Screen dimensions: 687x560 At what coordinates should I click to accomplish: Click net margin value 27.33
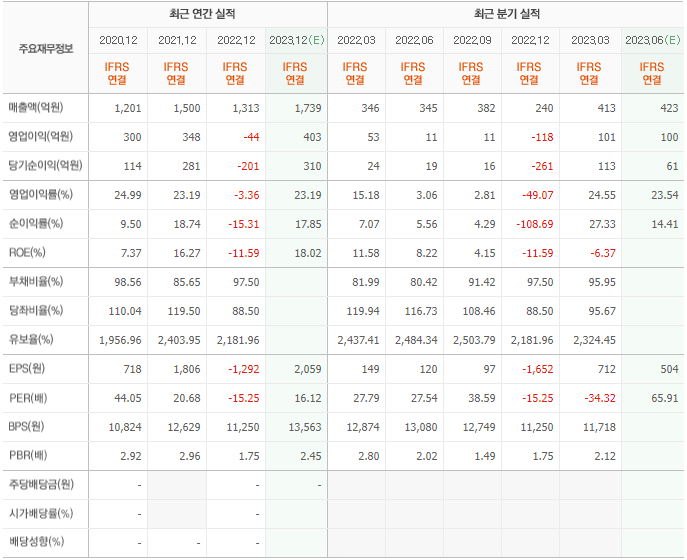coord(602,224)
